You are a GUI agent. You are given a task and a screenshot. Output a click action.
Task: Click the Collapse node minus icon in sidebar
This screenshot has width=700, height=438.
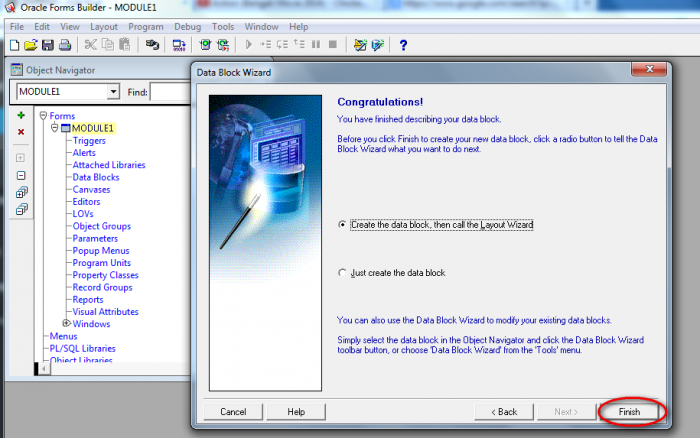coord(21,175)
